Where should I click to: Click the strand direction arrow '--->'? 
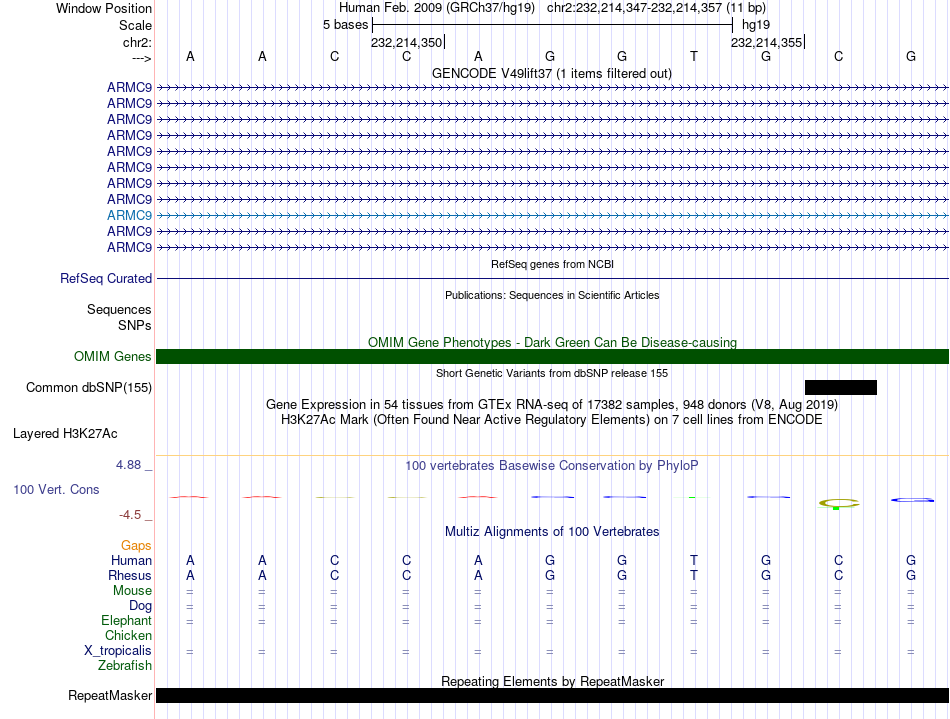point(141,58)
